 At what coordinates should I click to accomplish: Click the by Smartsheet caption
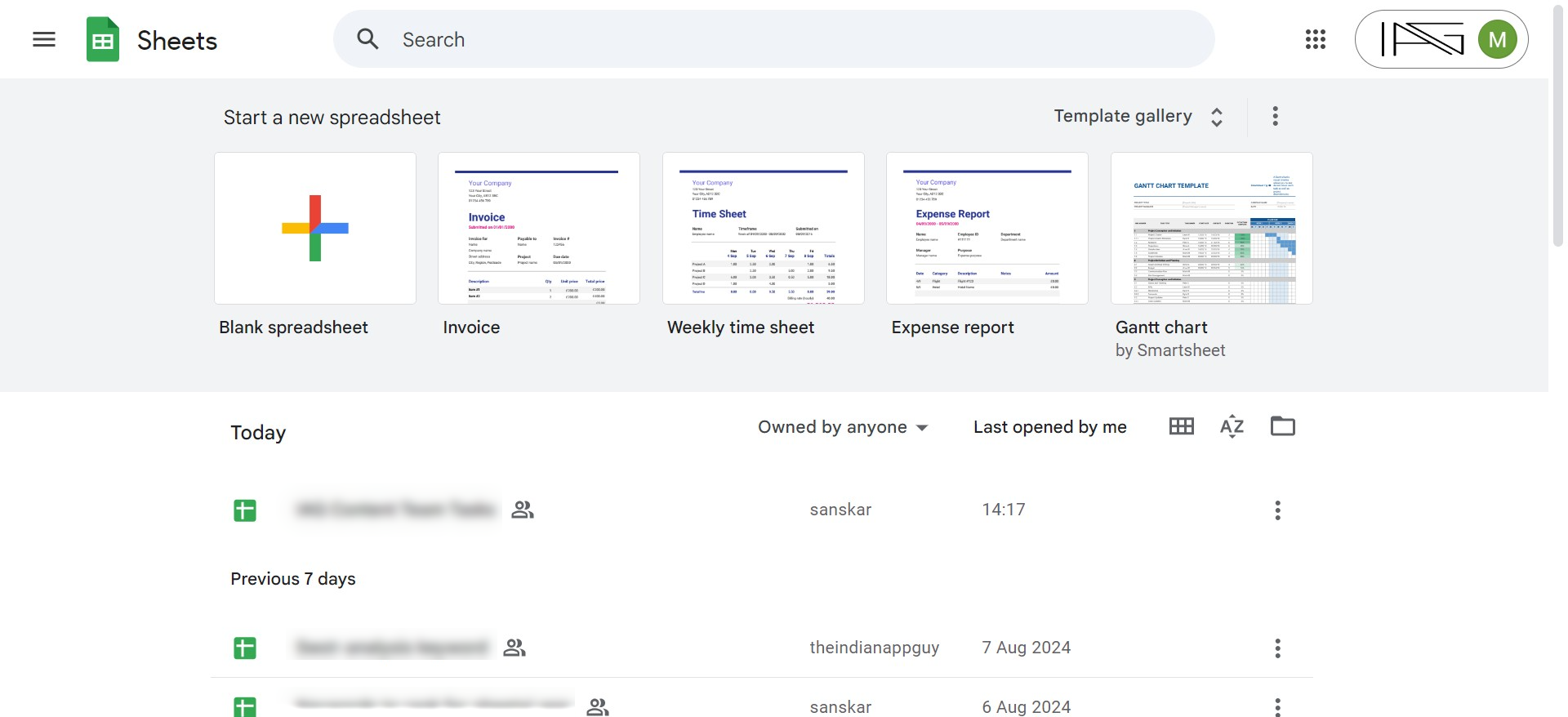[x=1170, y=350]
